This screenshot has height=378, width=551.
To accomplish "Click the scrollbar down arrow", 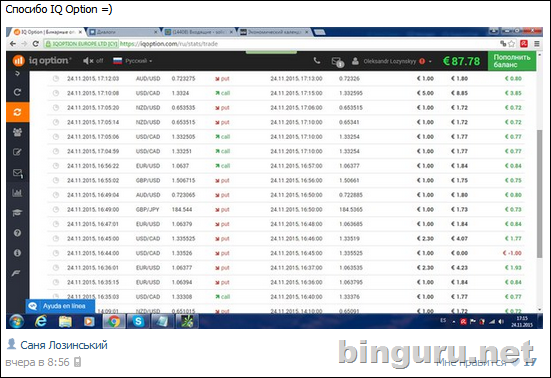I will click(539, 309).
